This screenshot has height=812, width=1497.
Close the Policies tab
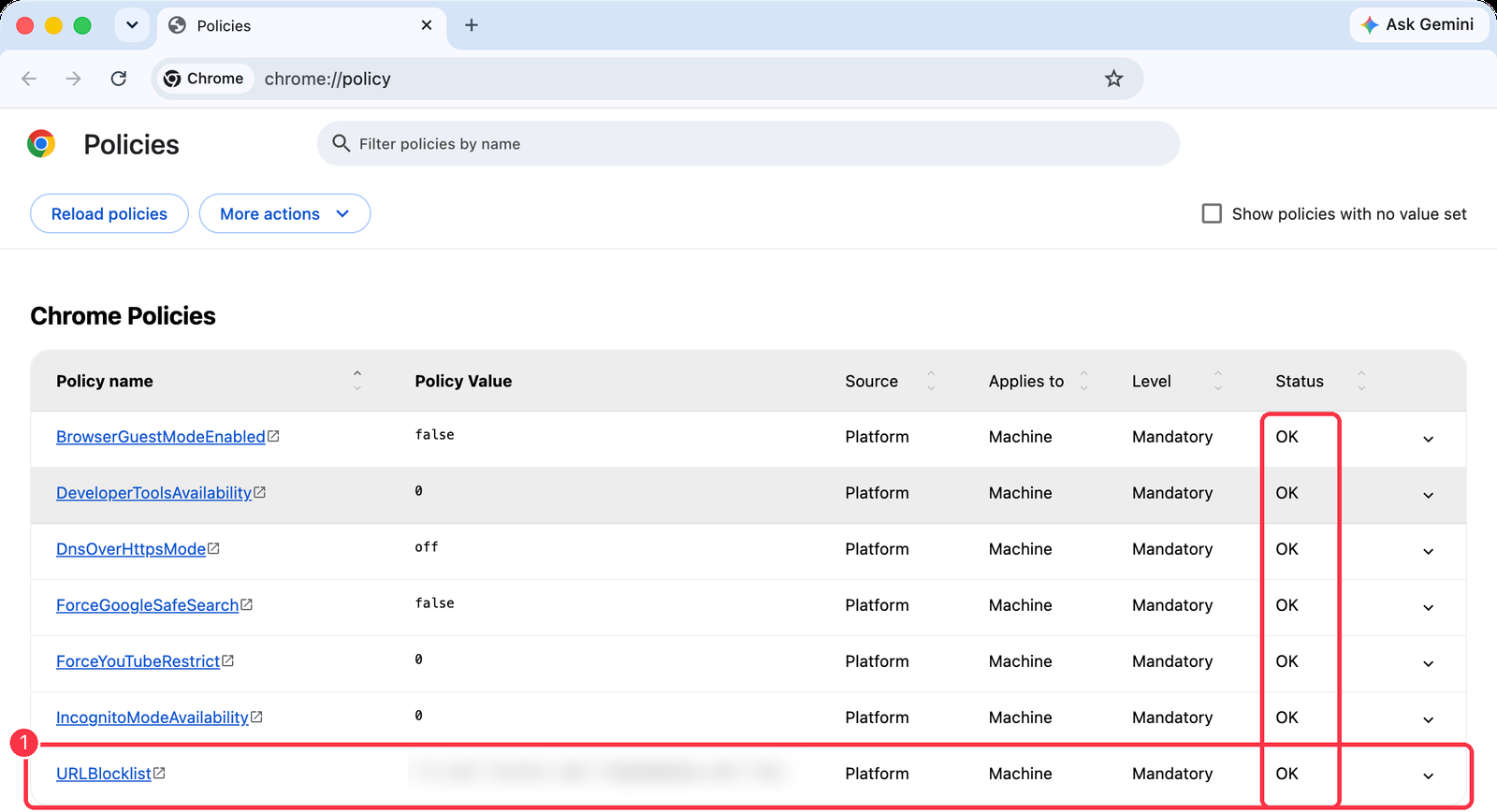427,25
